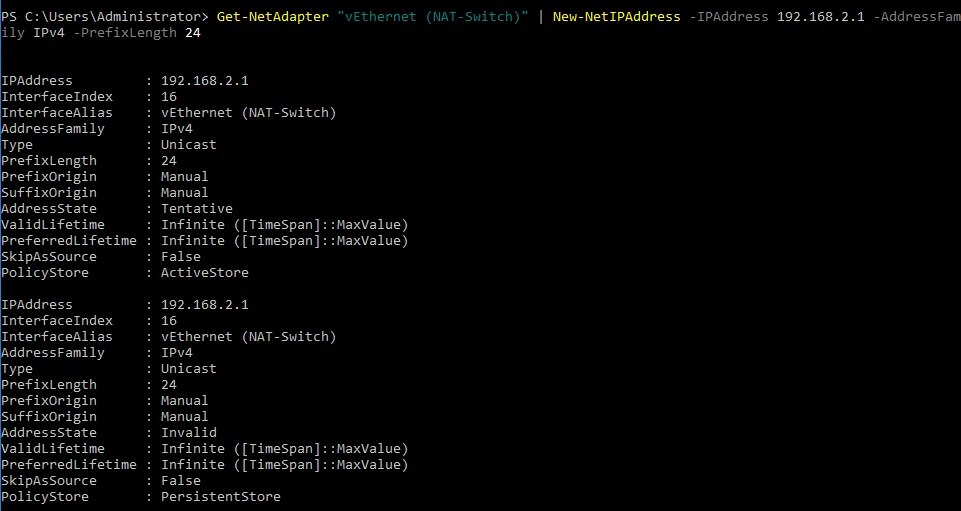Click the InterfaceAlias label in second output block
The width and height of the screenshot is (961, 511).
56,337
